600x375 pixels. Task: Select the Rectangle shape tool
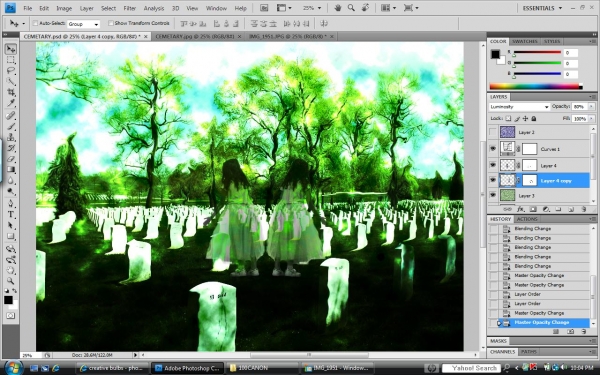pyautogui.click(x=11, y=236)
